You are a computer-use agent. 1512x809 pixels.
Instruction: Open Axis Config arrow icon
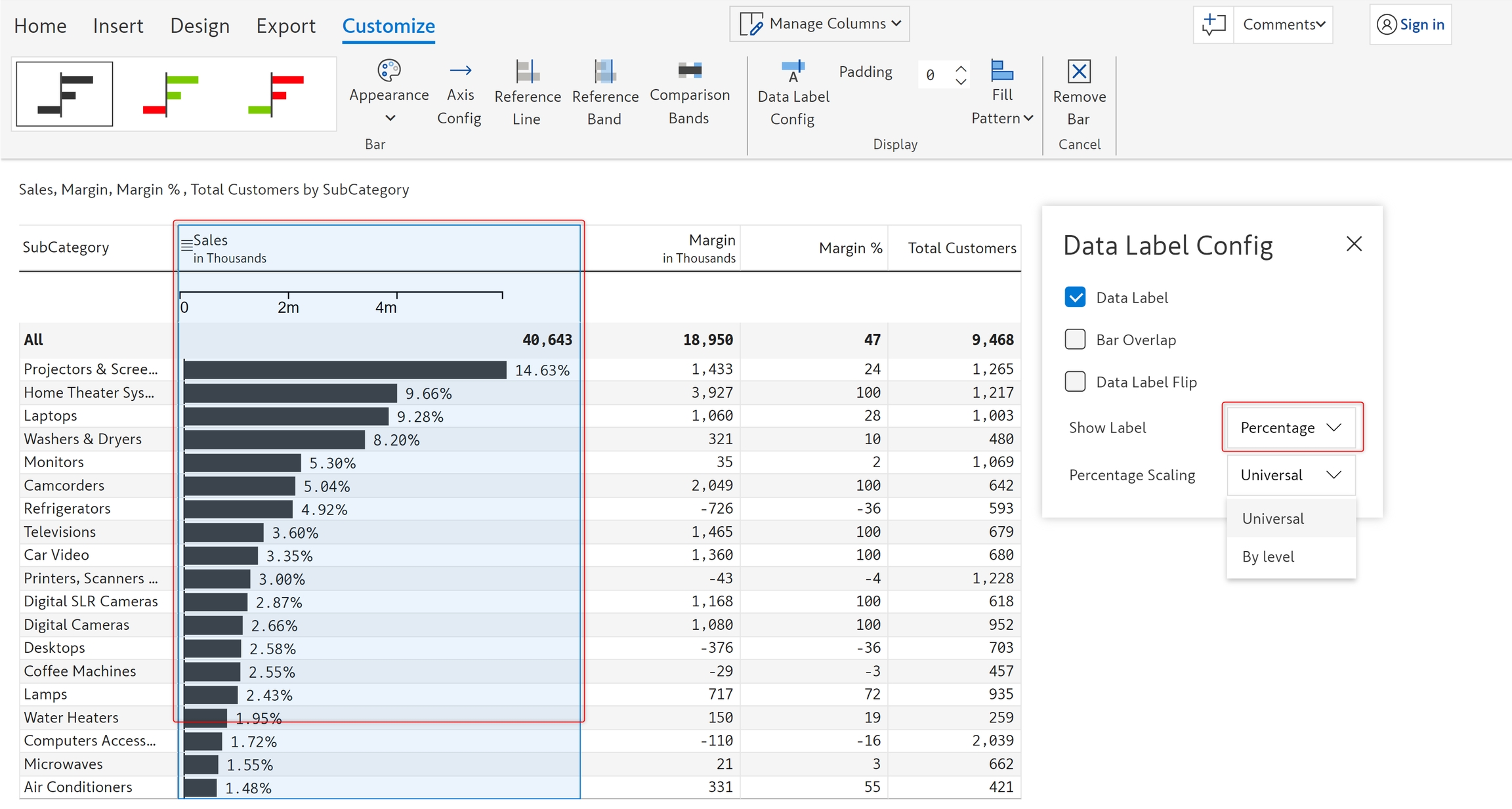(x=460, y=70)
